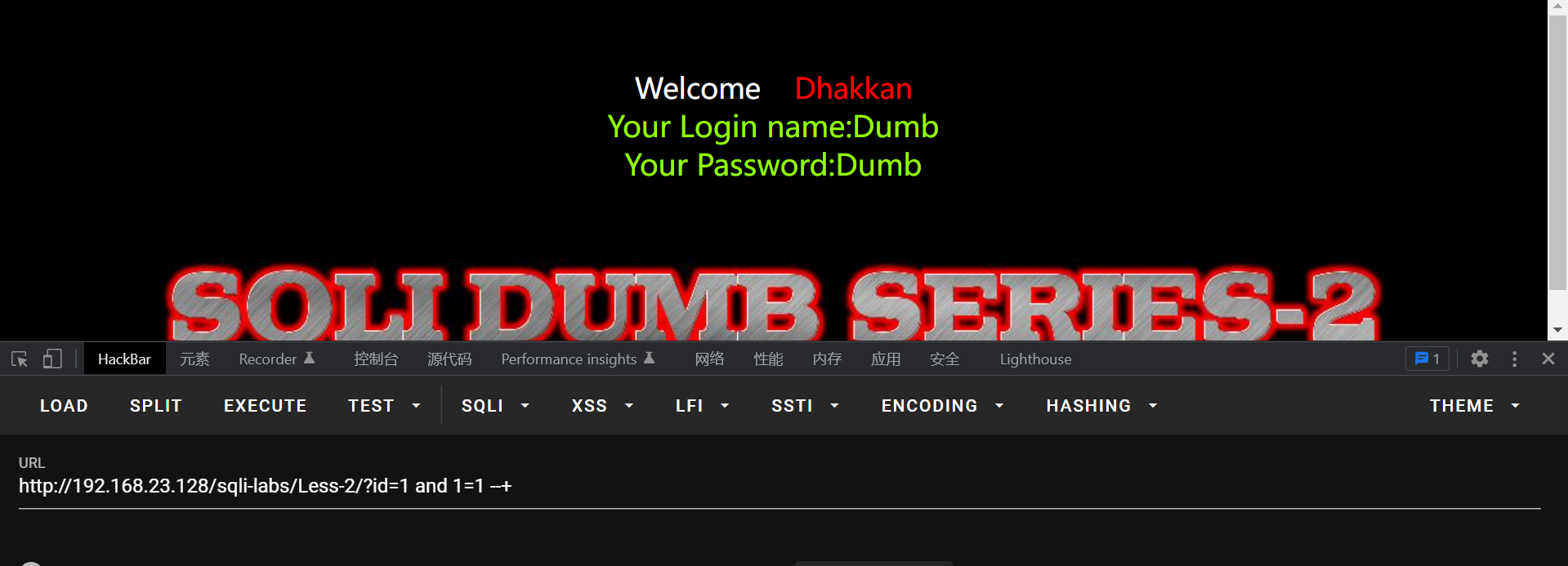This screenshot has height=566, width=1568.
Task: Click the page vertical scrollbar down arrow
Action: 1557,330
